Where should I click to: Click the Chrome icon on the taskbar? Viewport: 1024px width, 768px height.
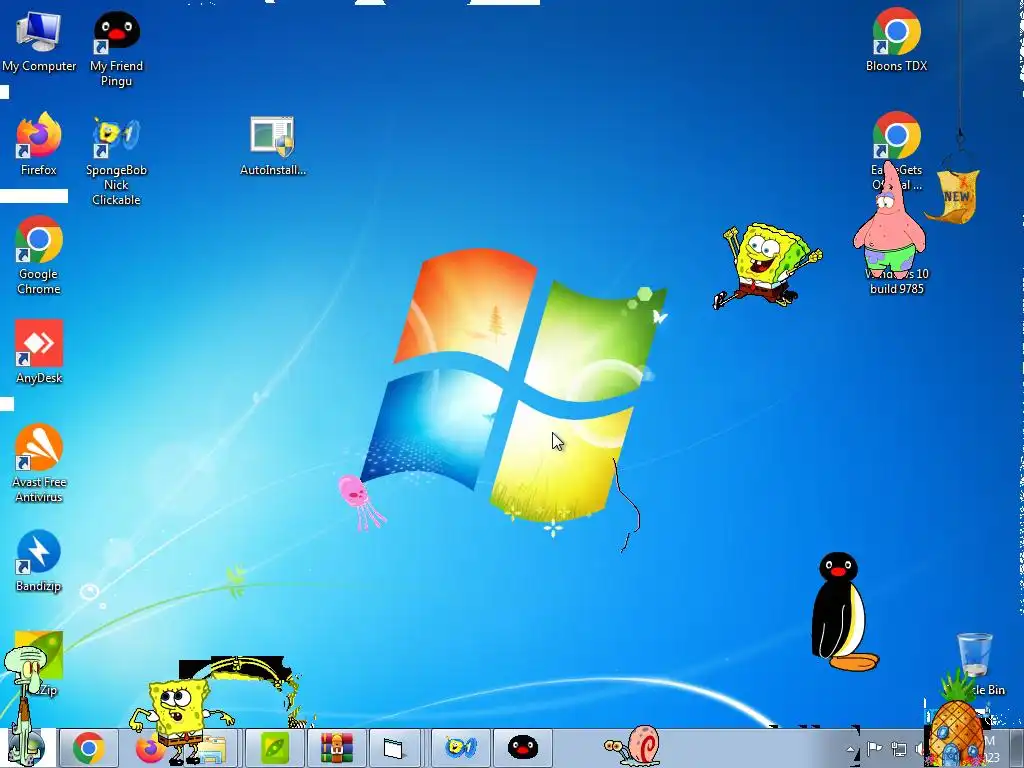click(x=89, y=748)
